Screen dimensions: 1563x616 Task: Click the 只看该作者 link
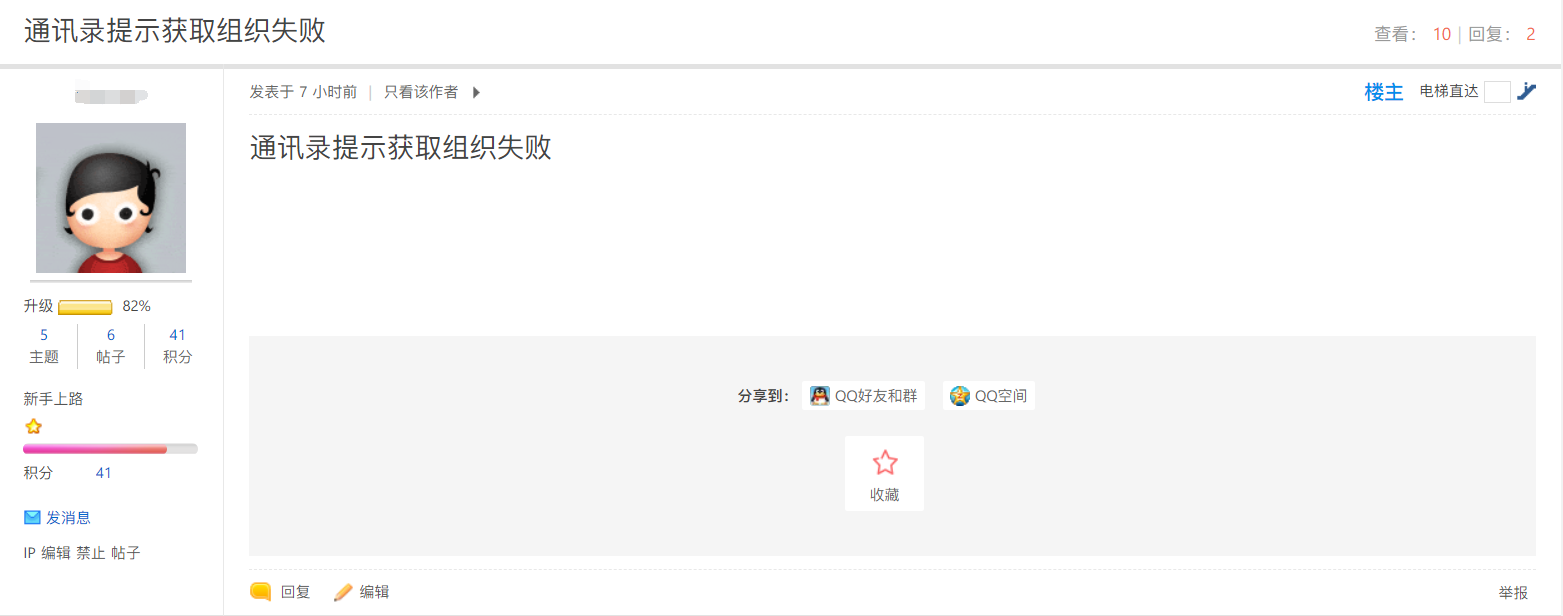pyautogui.click(x=421, y=92)
